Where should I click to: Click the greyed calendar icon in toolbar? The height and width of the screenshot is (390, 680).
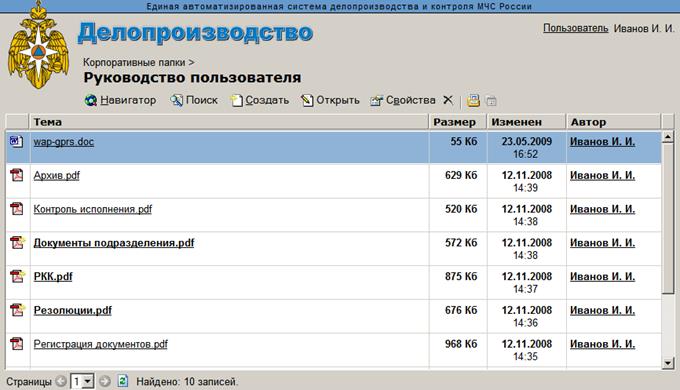point(491,101)
